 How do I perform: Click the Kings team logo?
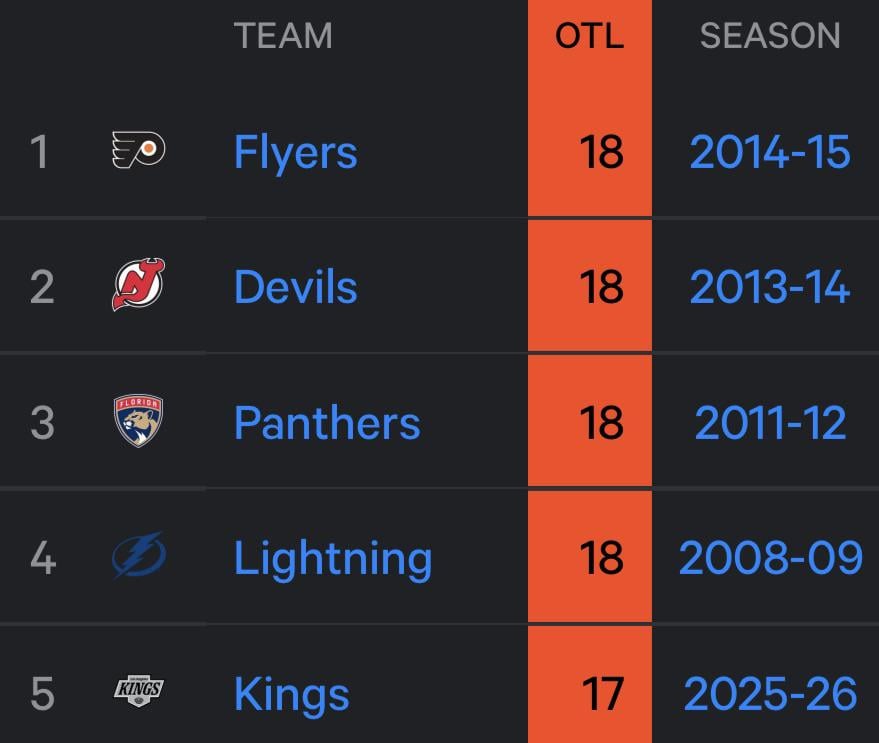coord(138,691)
